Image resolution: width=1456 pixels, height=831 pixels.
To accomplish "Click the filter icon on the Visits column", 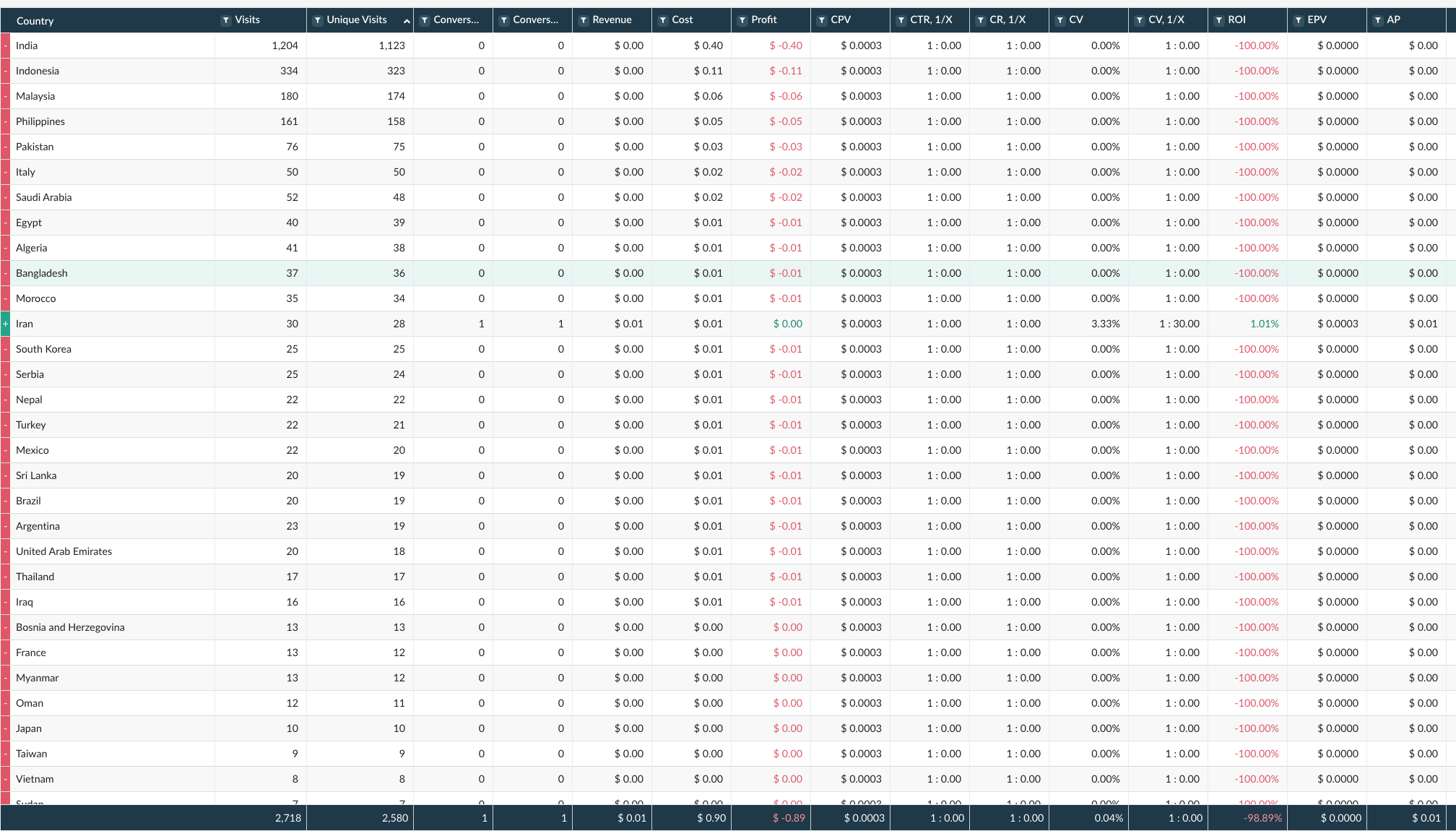I will click(226, 20).
